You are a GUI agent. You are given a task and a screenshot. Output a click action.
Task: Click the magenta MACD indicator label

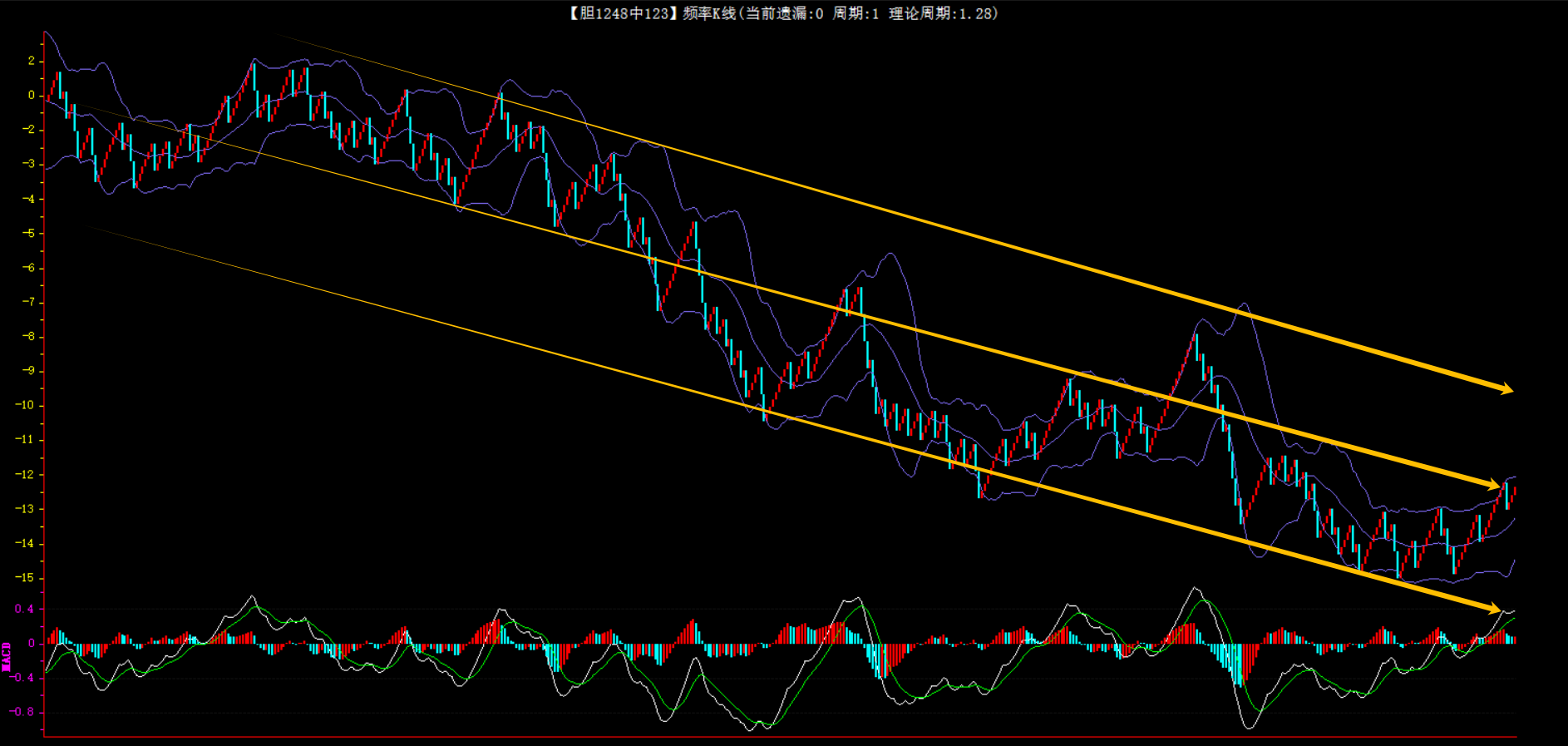point(7,656)
